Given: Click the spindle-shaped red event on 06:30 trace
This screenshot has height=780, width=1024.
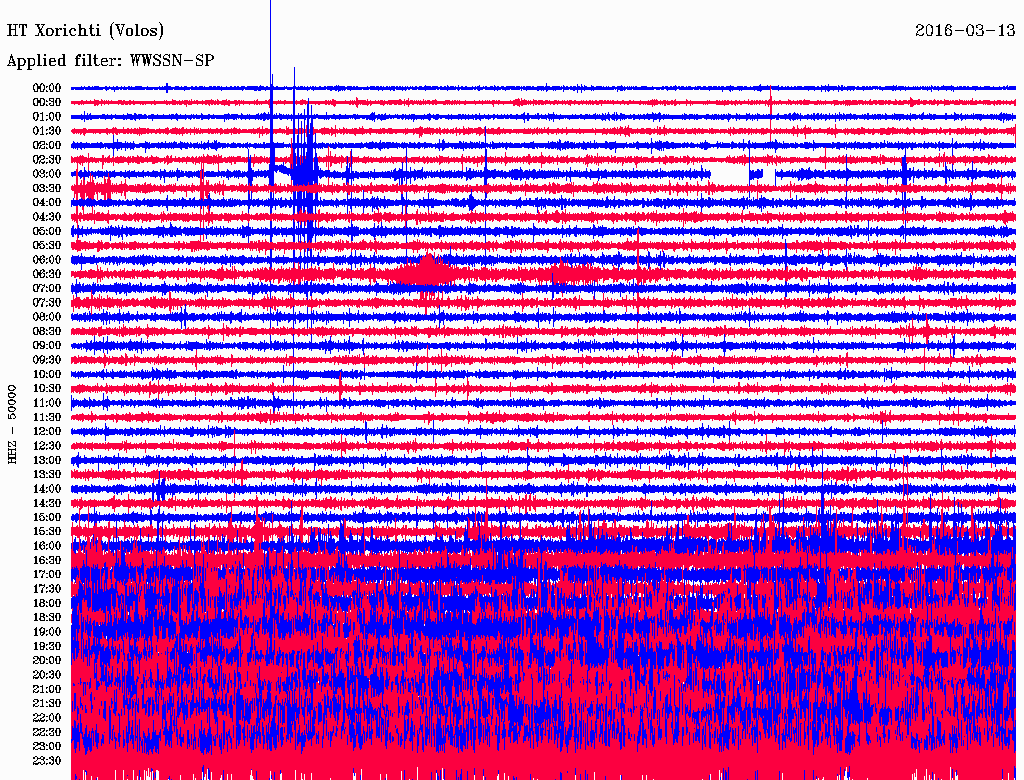Looking at the screenshot, I should point(428,271).
